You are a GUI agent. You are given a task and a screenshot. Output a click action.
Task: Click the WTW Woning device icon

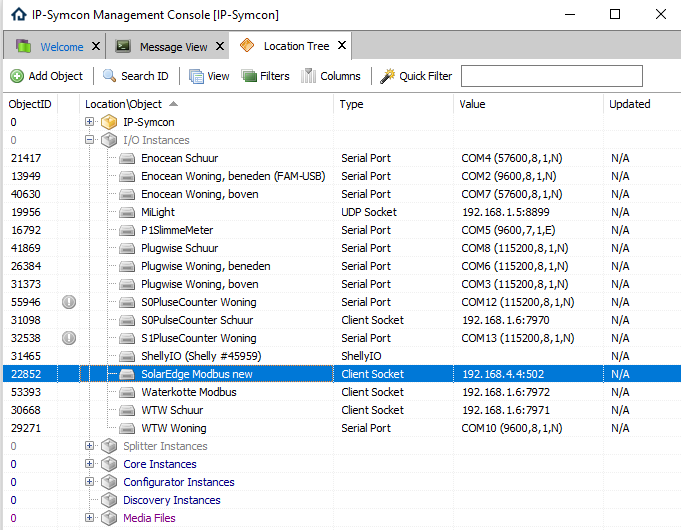tap(127, 428)
